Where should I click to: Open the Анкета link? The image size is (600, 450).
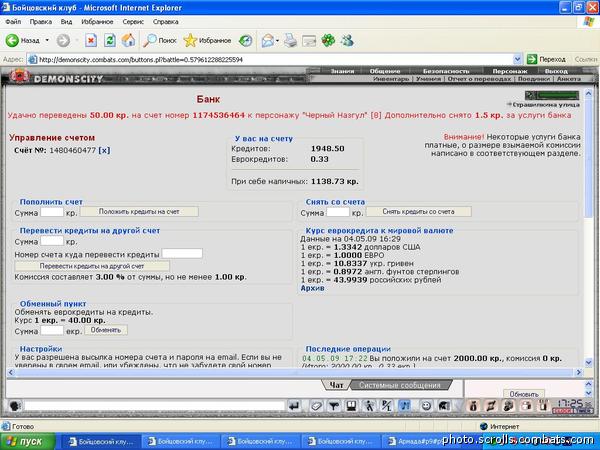pyautogui.click(x=569, y=79)
